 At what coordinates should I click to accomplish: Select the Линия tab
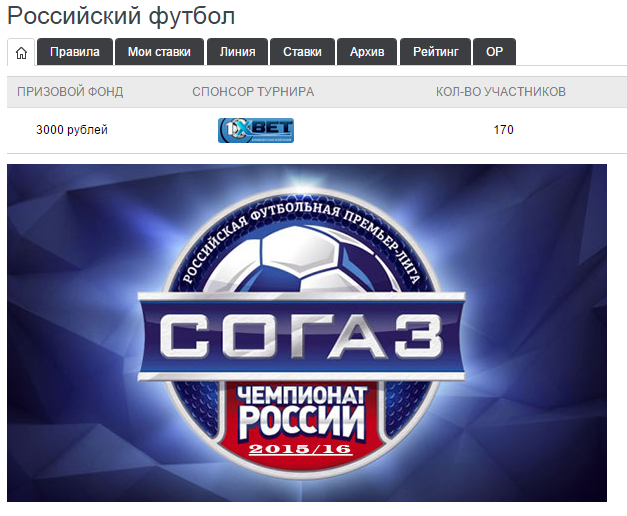[237, 52]
